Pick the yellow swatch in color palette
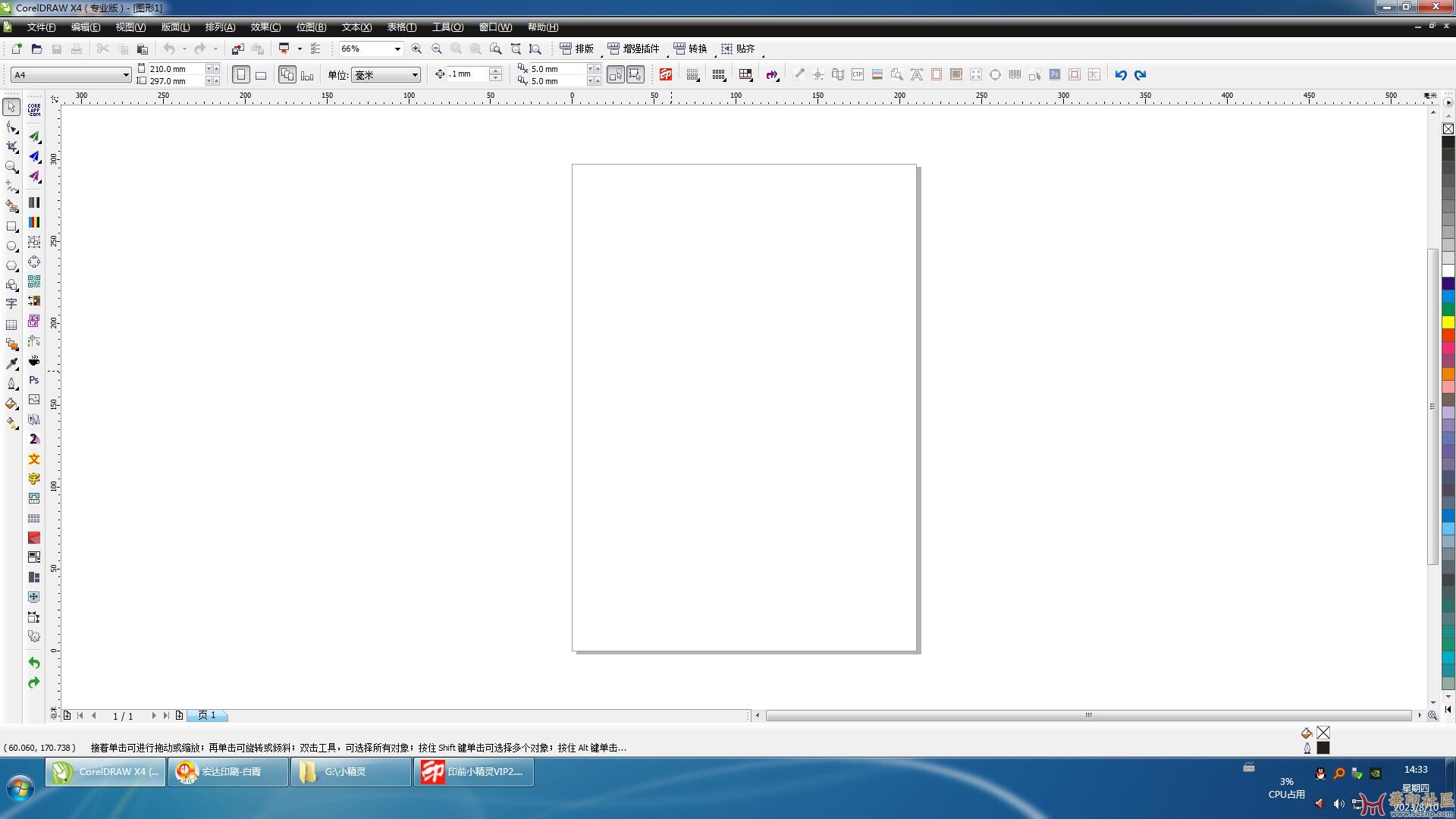Viewport: 1456px width, 819px height. pos(1448,322)
